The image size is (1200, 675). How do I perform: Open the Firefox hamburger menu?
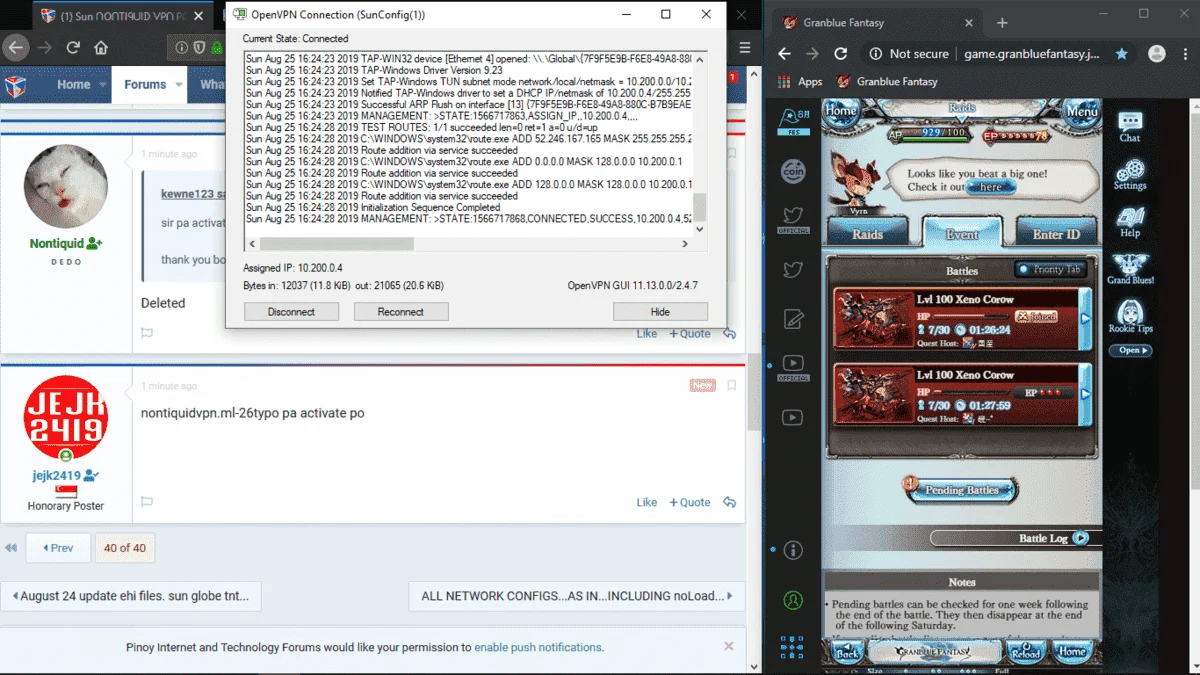745,47
